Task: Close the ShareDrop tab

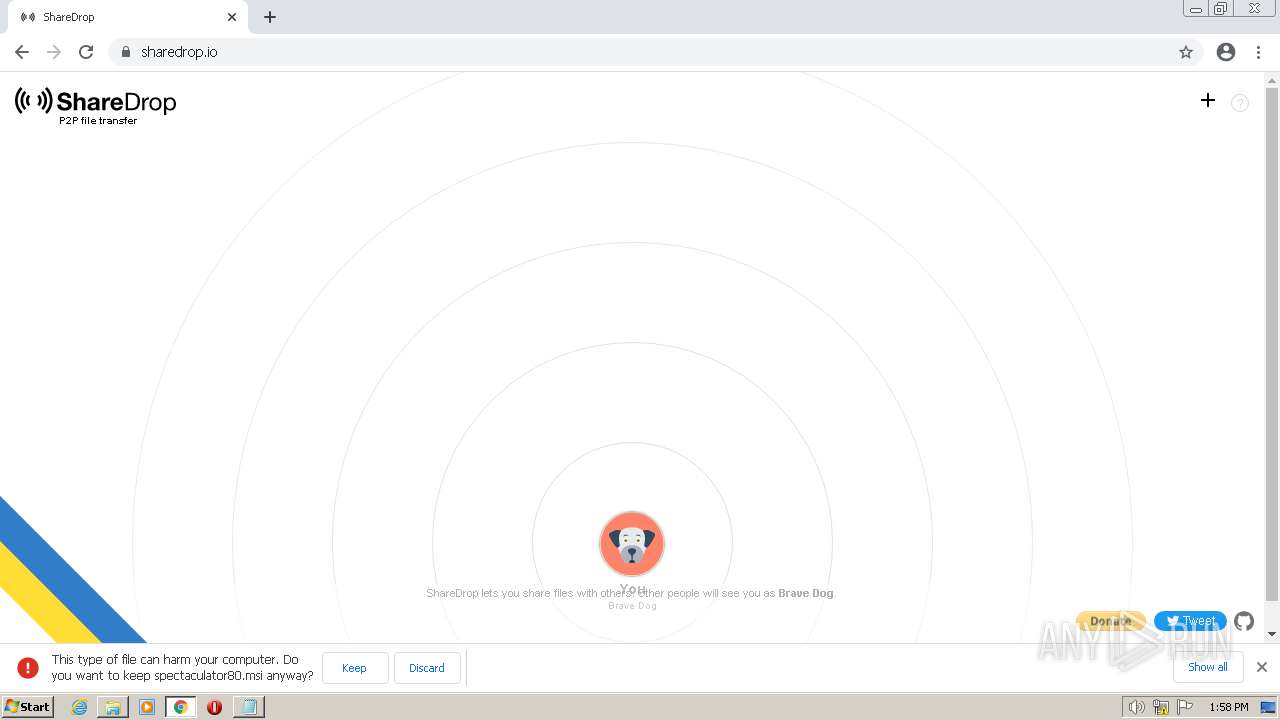Action: click(x=232, y=17)
